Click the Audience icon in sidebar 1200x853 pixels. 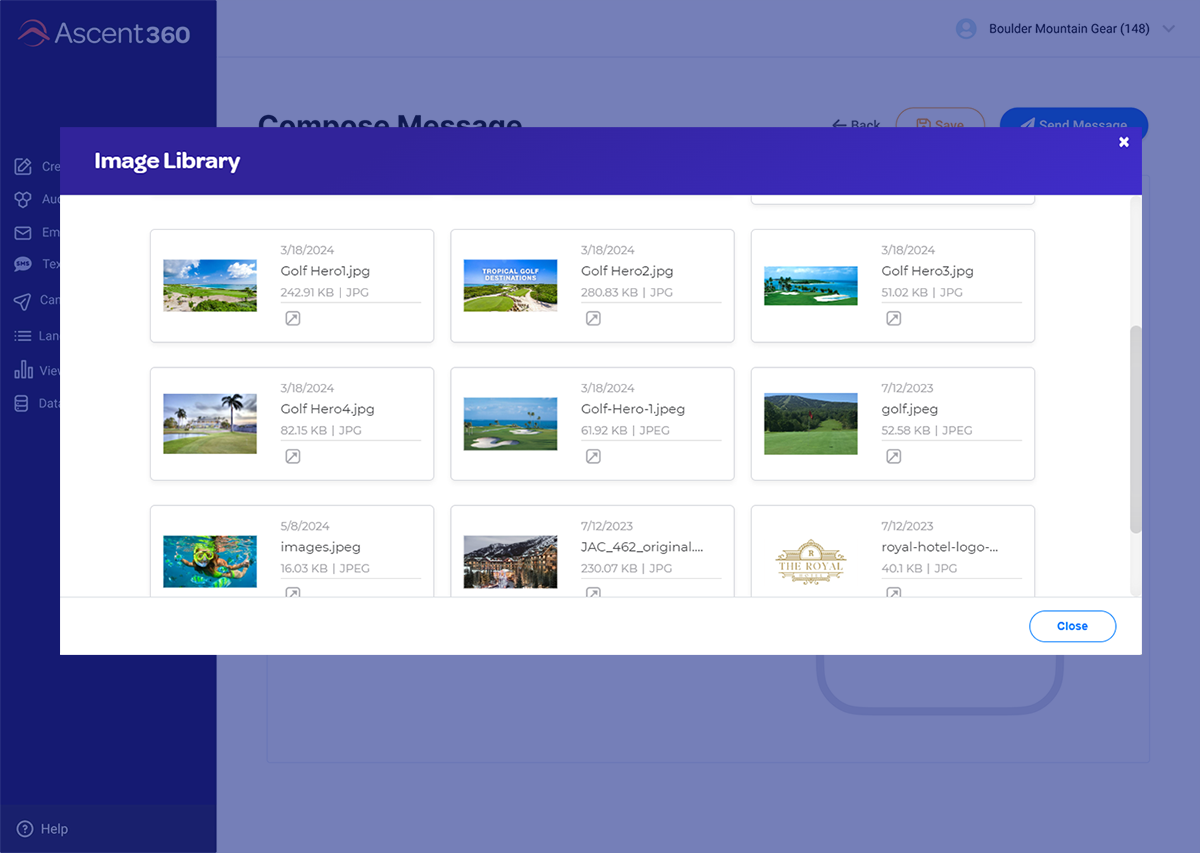point(22,200)
